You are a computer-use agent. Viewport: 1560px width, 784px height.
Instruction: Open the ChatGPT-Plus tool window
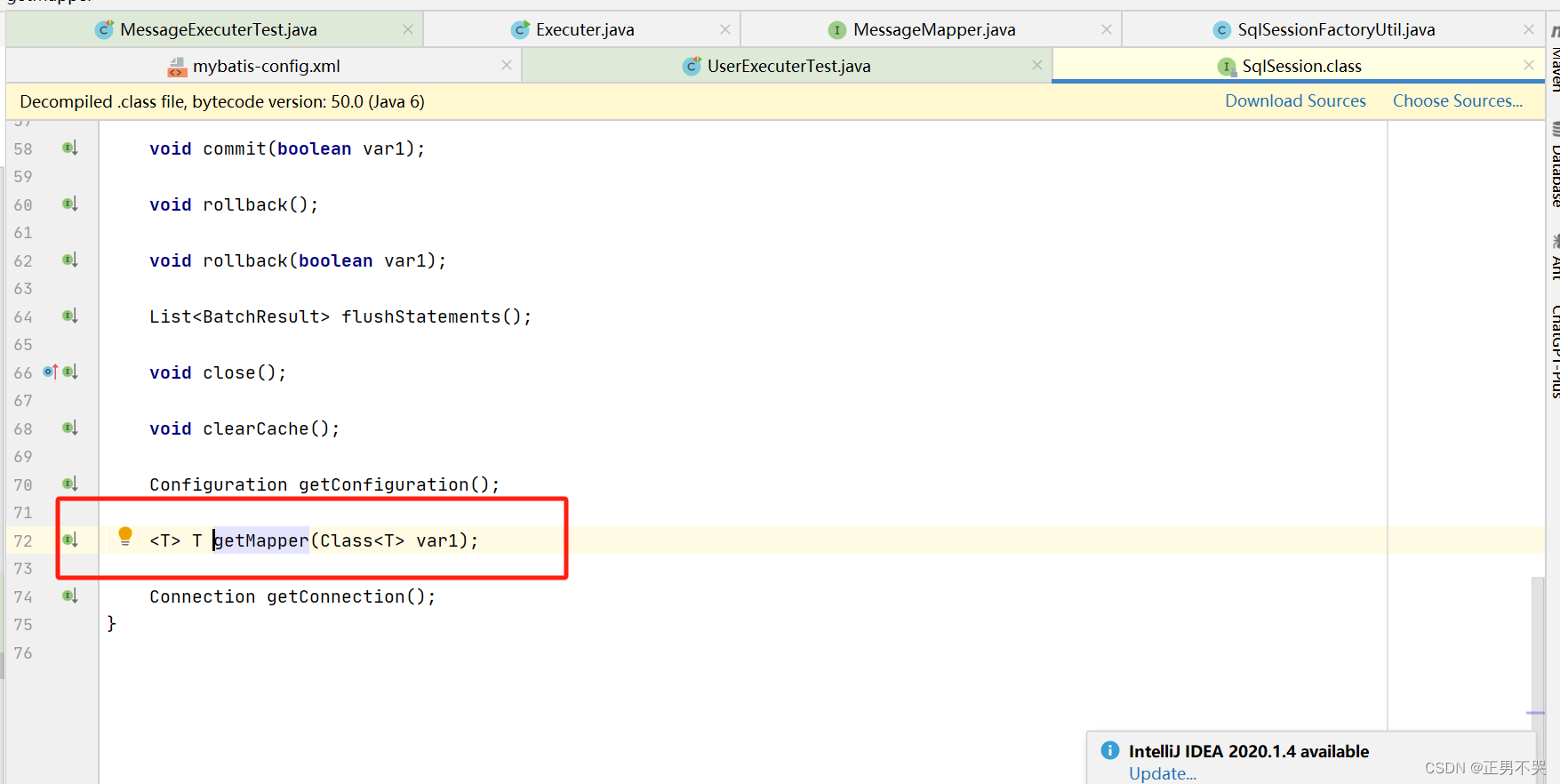(1554, 350)
